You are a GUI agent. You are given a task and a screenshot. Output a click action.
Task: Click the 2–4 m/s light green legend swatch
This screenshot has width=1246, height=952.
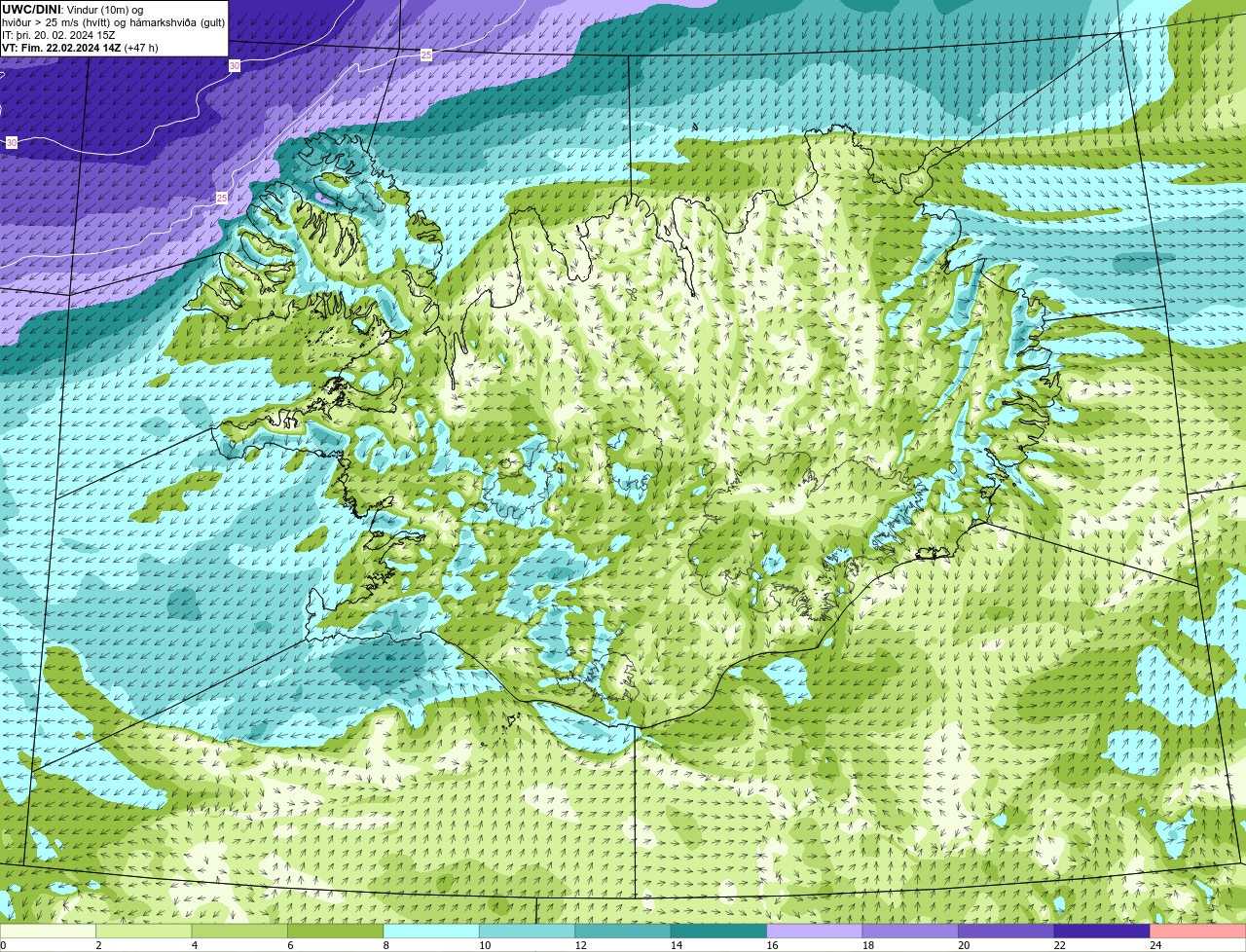click(143, 931)
